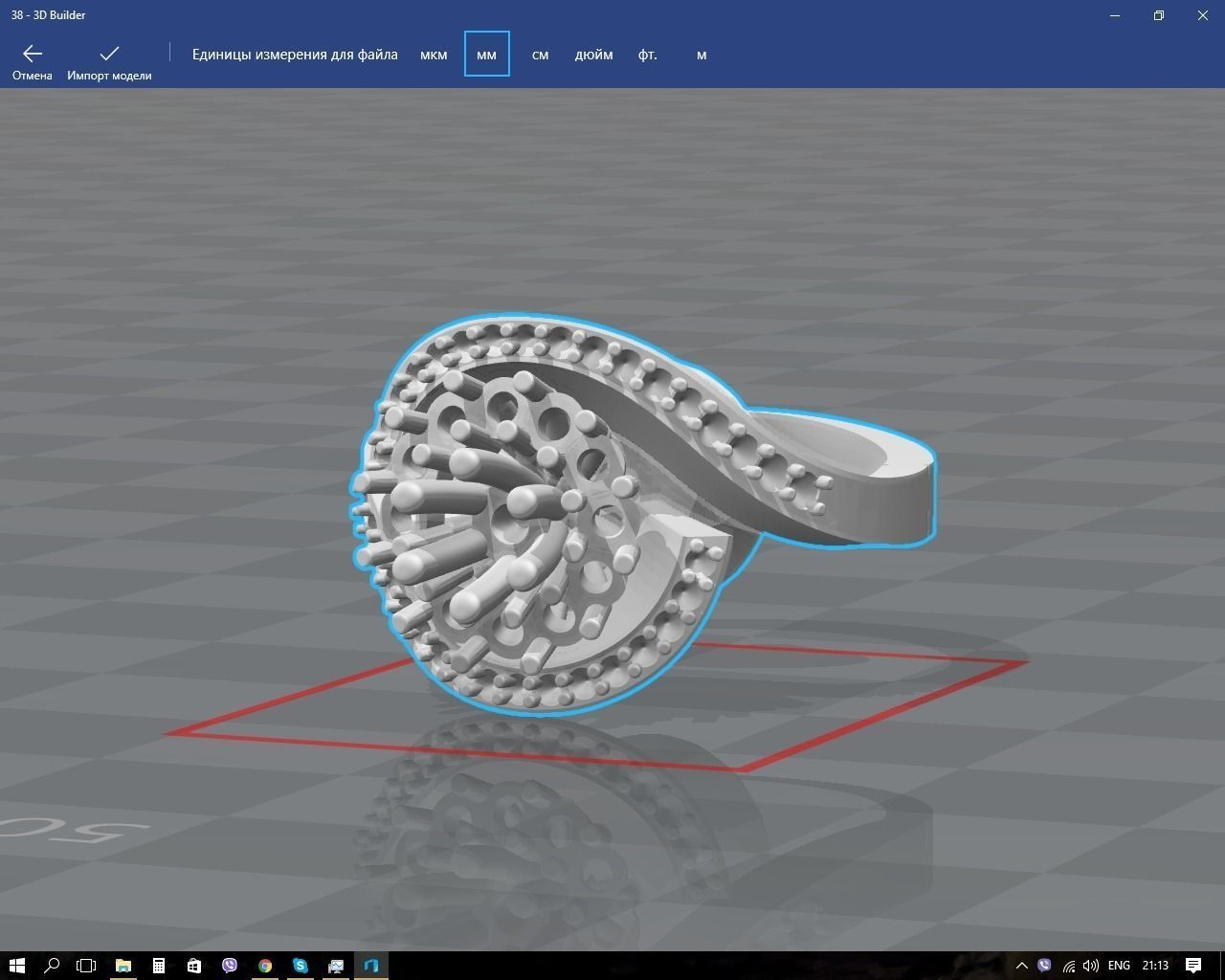Switch to Chrome on taskbar
The width and height of the screenshot is (1225, 980).
click(x=265, y=965)
